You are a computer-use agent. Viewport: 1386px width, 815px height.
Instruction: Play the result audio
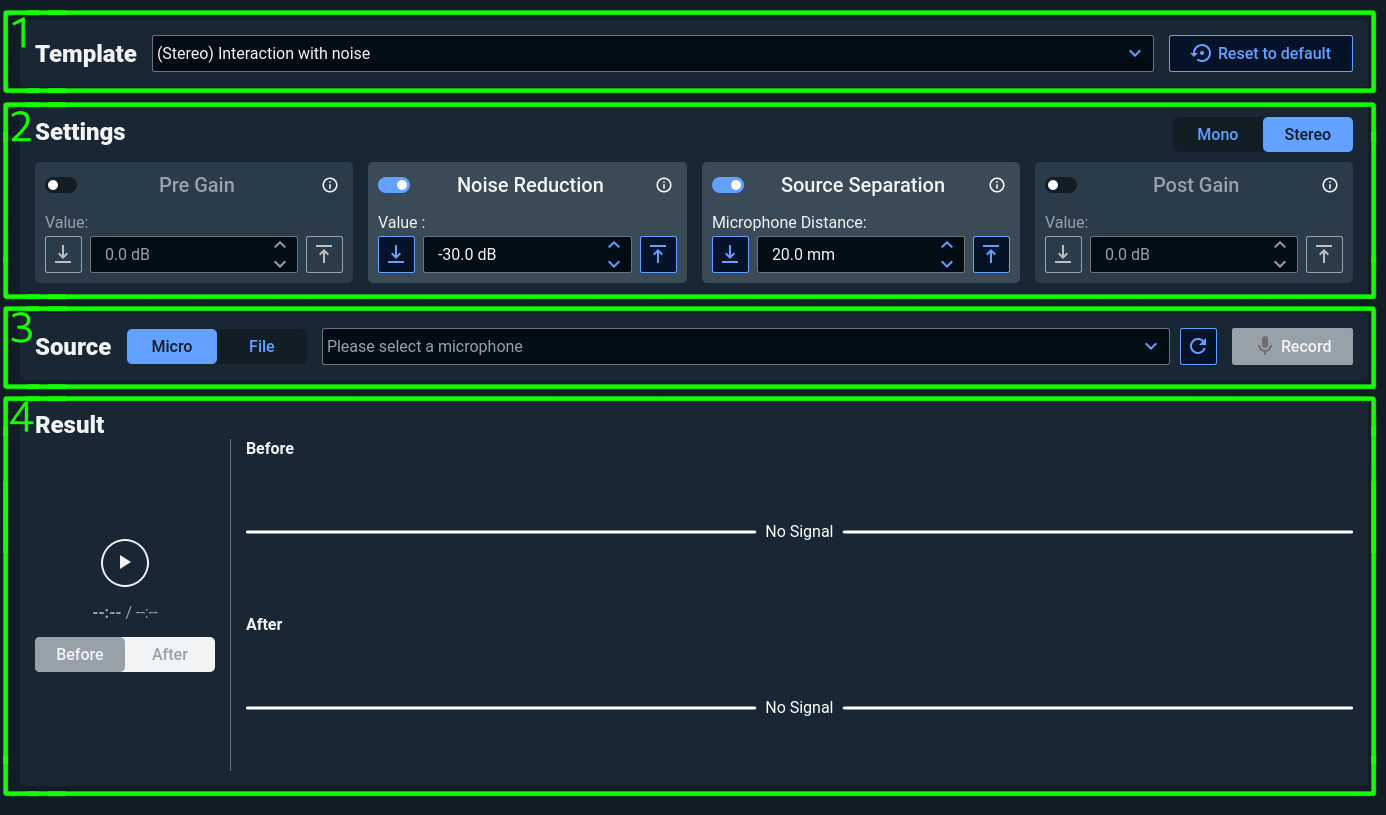coord(125,563)
